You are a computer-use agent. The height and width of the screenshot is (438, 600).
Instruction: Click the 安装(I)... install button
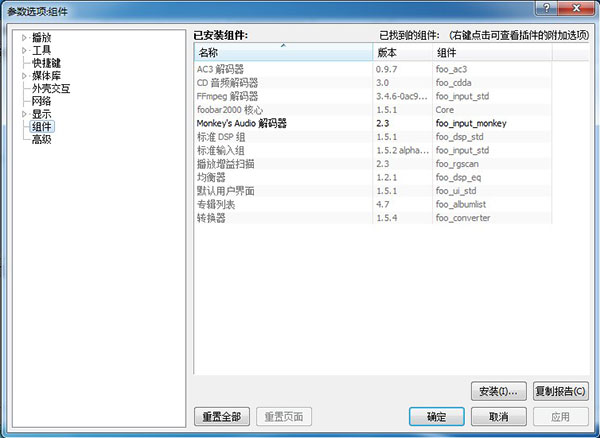(x=499, y=391)
